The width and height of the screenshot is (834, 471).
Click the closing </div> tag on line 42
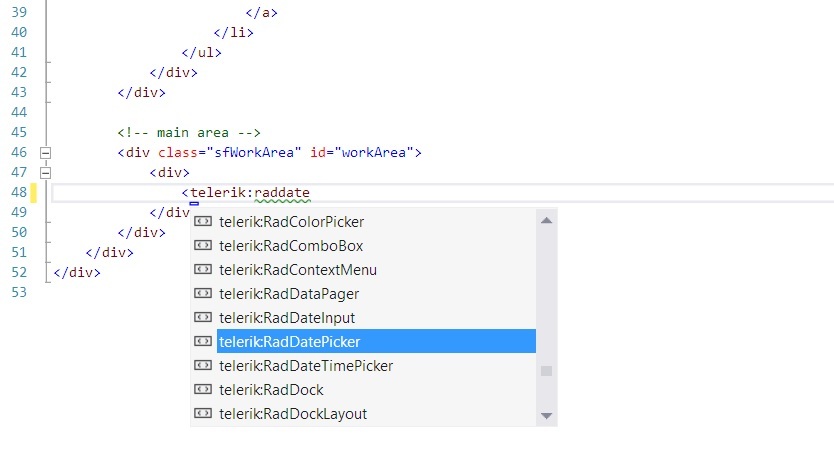tap(173, 72)
